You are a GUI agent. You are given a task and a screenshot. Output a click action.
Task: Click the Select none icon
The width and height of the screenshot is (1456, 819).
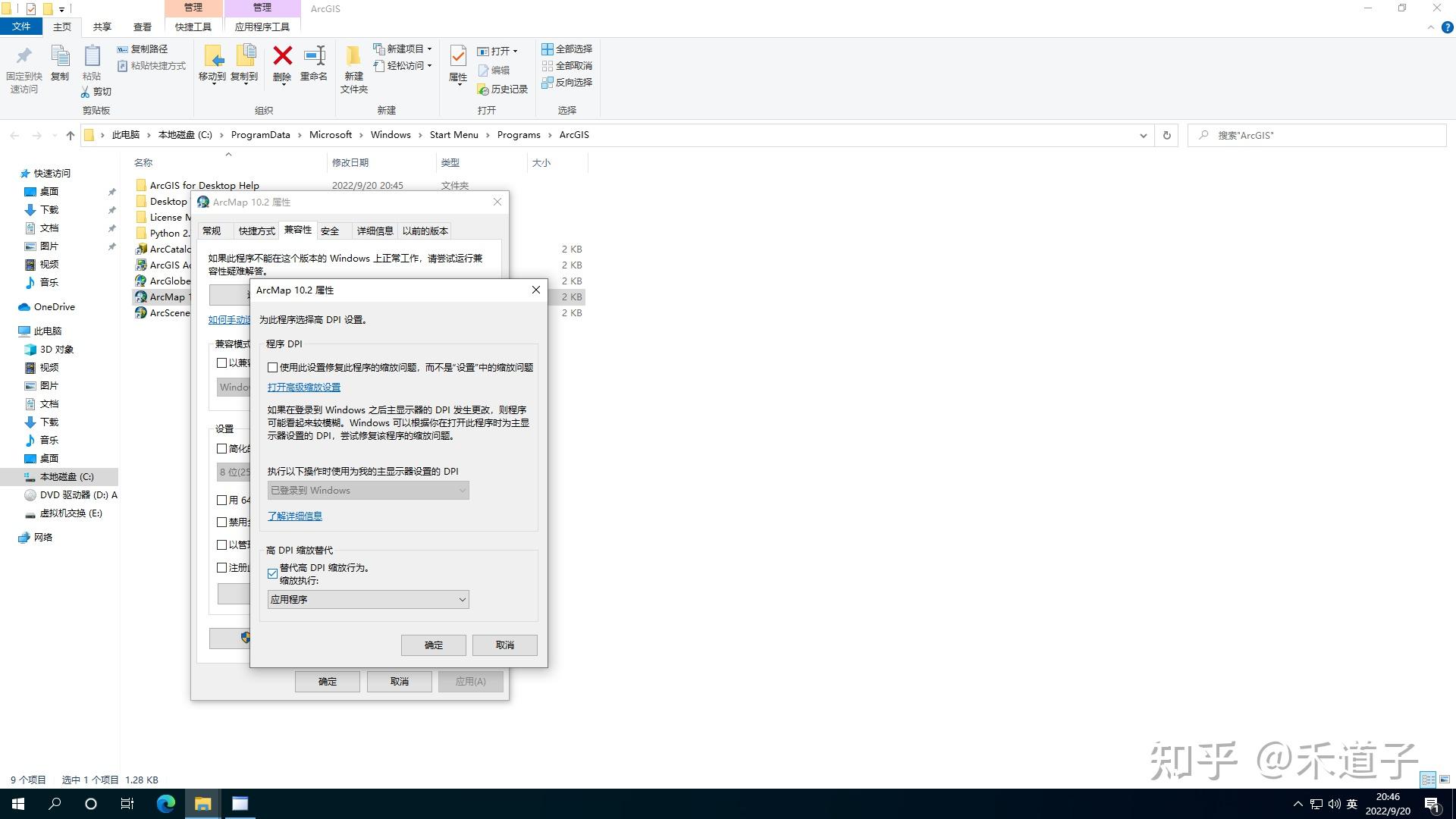pos(547,66)
